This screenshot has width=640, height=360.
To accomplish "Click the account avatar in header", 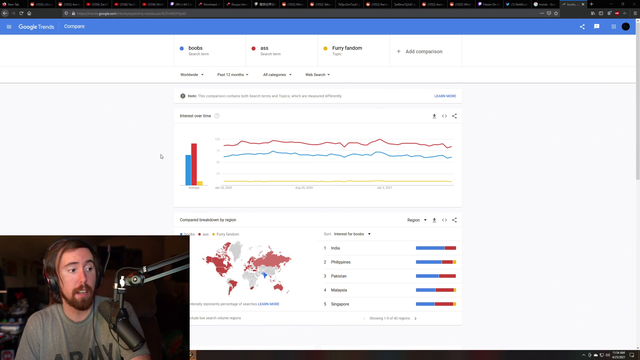I will 626,27.
